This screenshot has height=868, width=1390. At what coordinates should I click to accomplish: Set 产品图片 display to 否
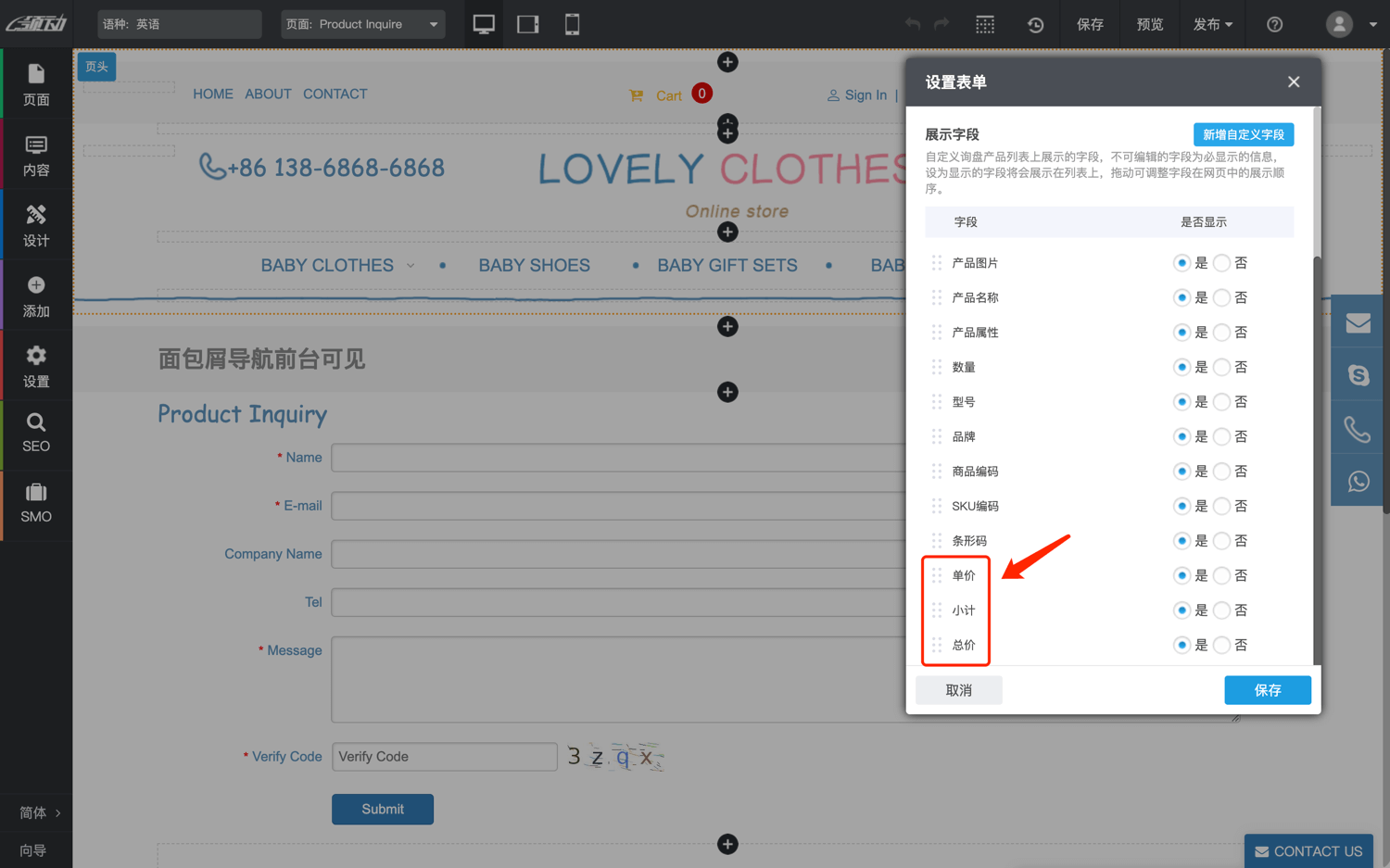click(x=1222, y=263)
